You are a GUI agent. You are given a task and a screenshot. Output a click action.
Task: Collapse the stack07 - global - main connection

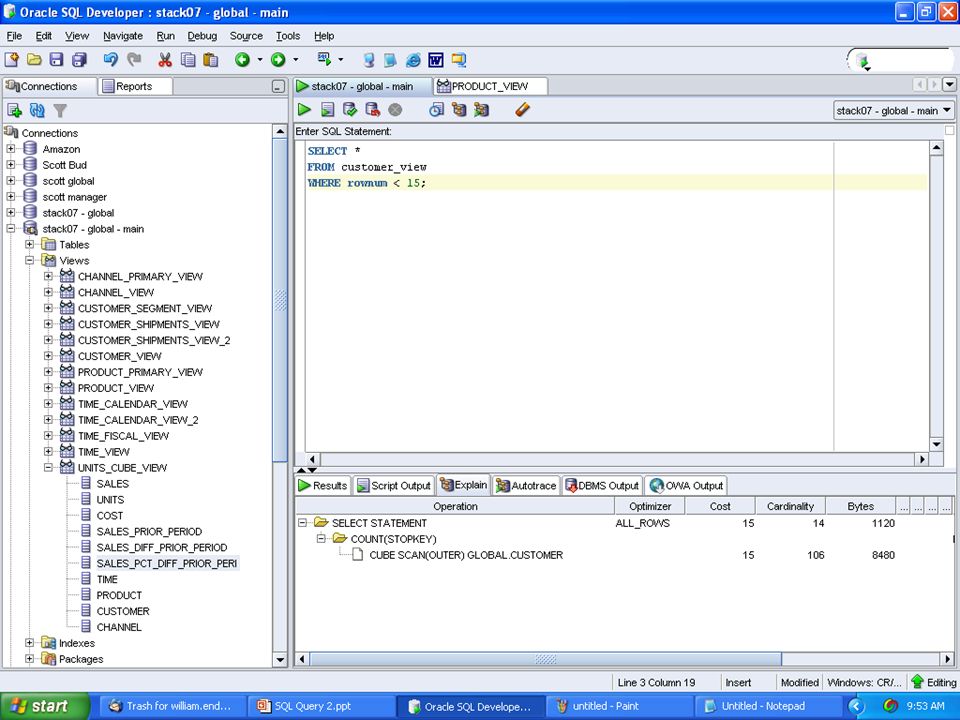pos(10,228)
